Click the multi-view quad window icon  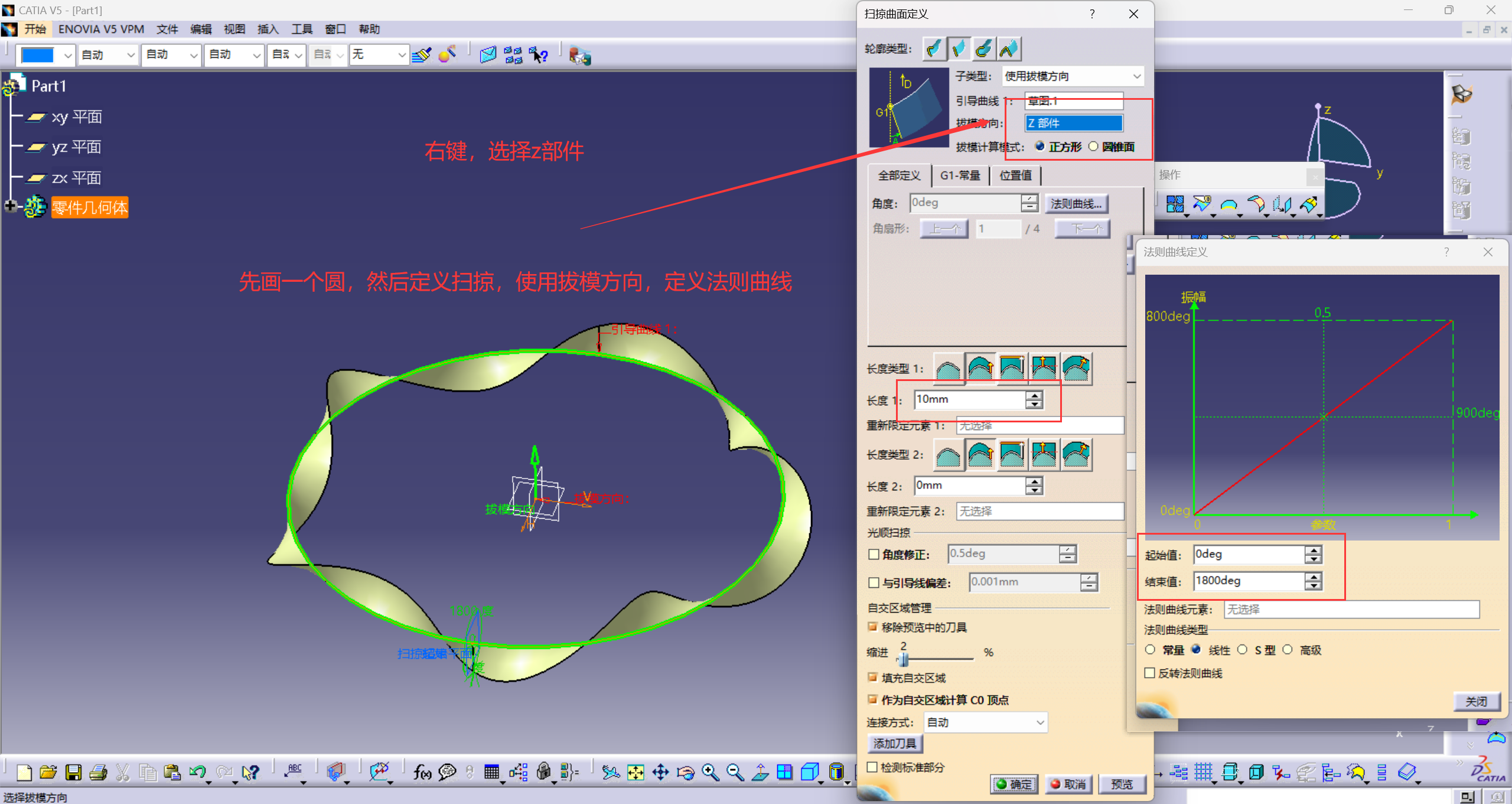click(784, 772)
